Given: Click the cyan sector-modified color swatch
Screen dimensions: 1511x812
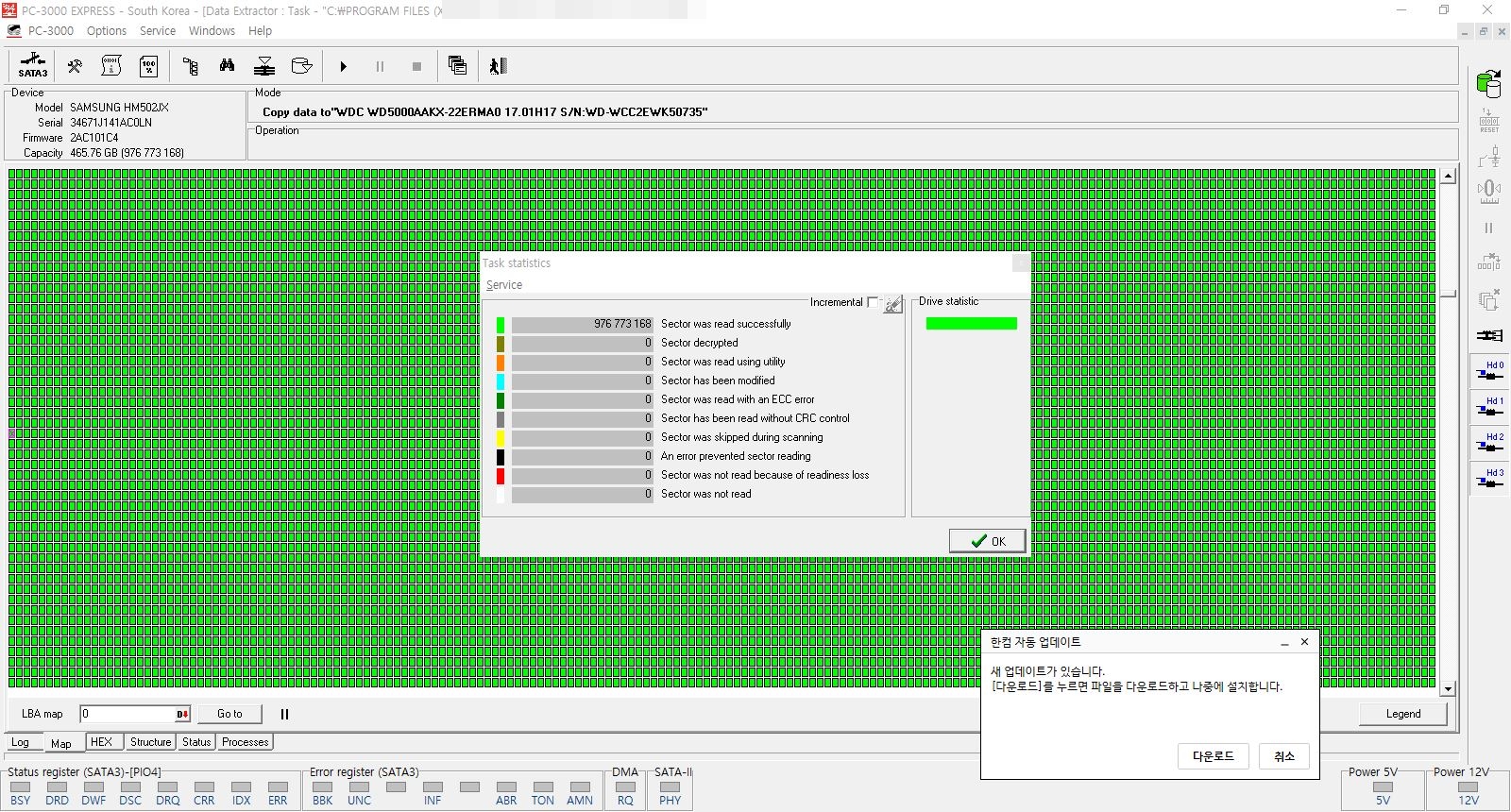Looking at the screenshot, I should (x=501, y=381).
